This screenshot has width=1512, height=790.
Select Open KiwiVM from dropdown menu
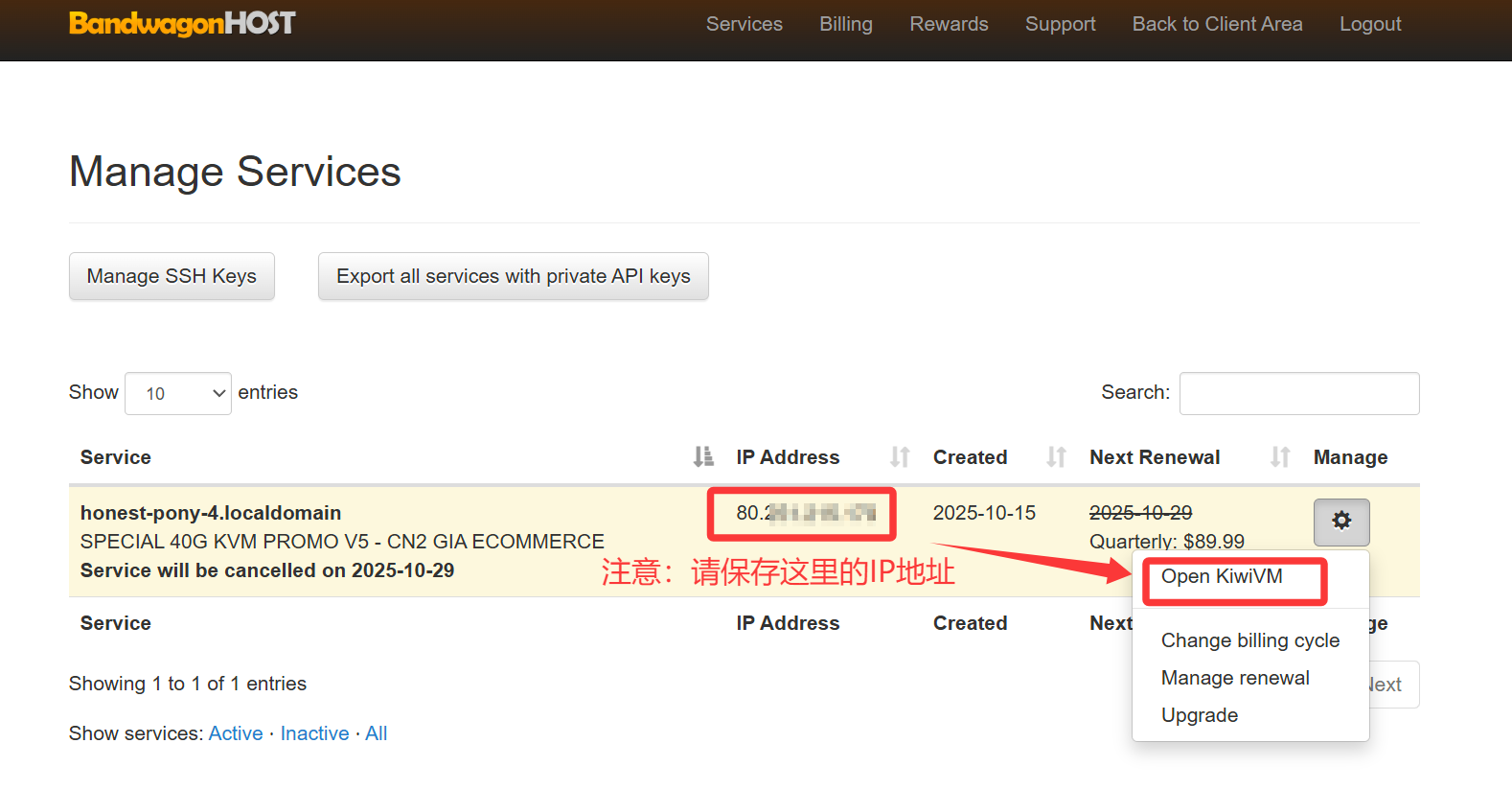1222,576
